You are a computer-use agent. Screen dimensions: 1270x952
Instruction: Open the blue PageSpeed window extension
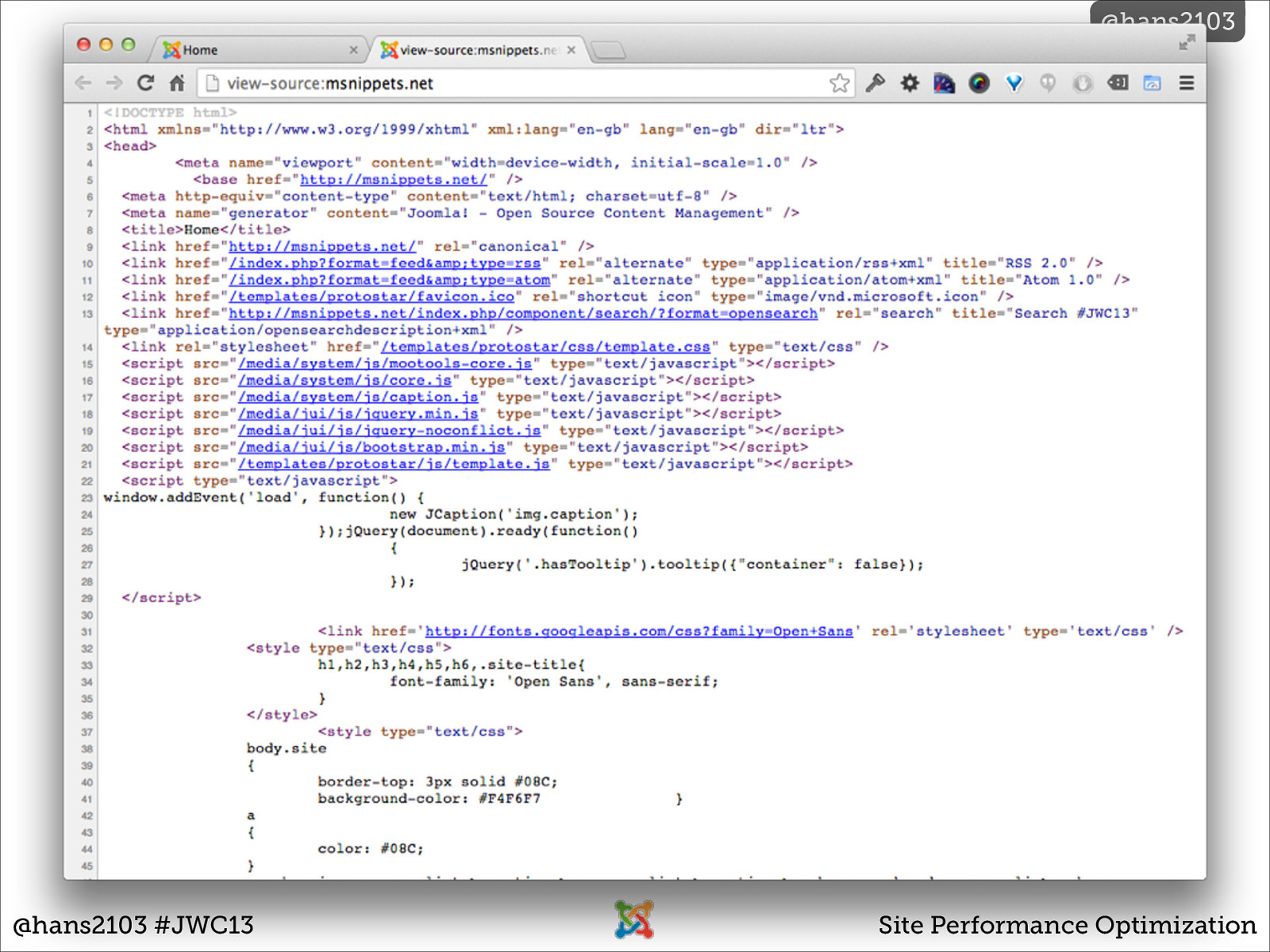[x=1152, y=83]
